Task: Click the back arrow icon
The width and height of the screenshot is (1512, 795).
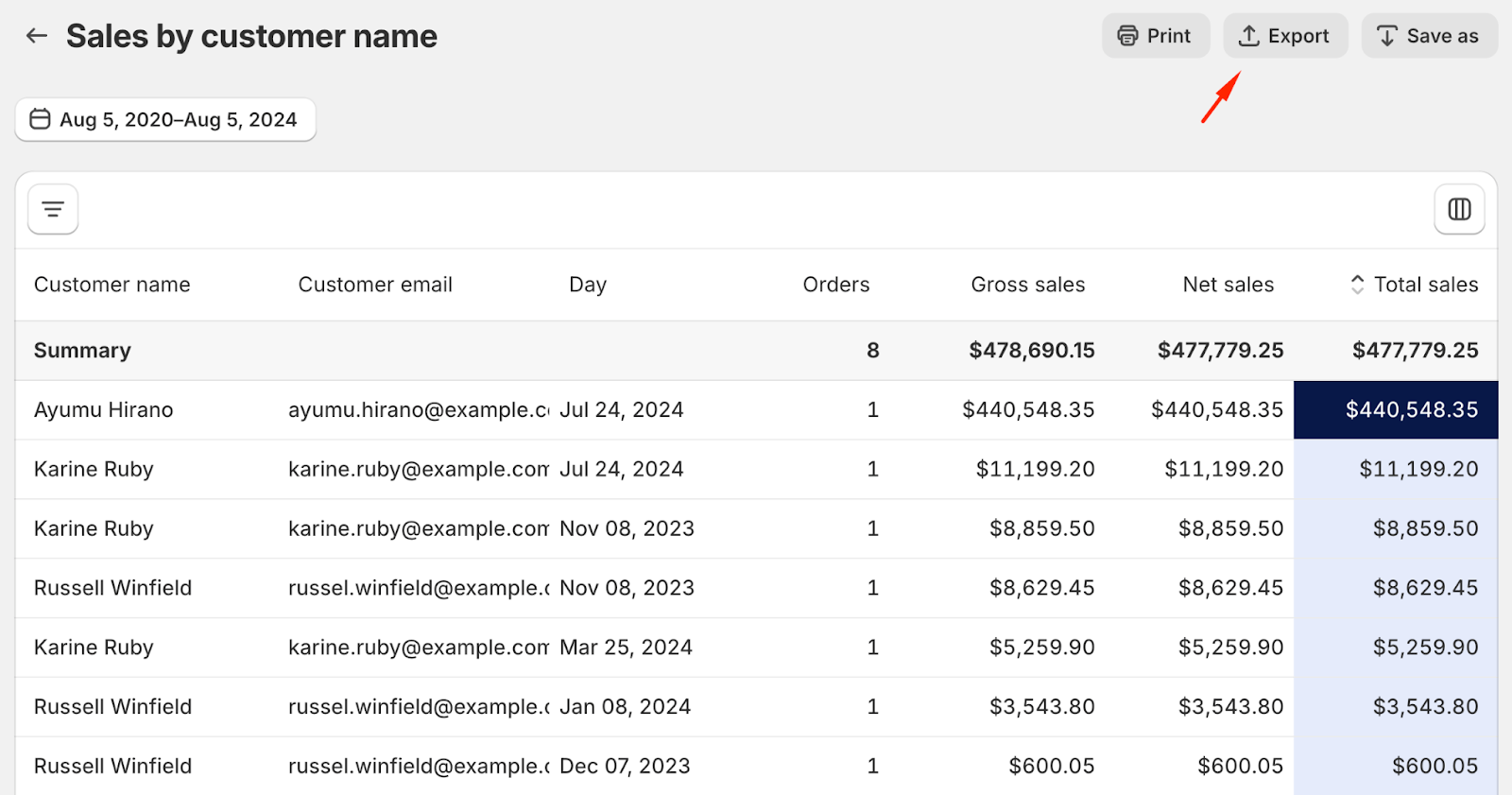Action: point(37,36)
